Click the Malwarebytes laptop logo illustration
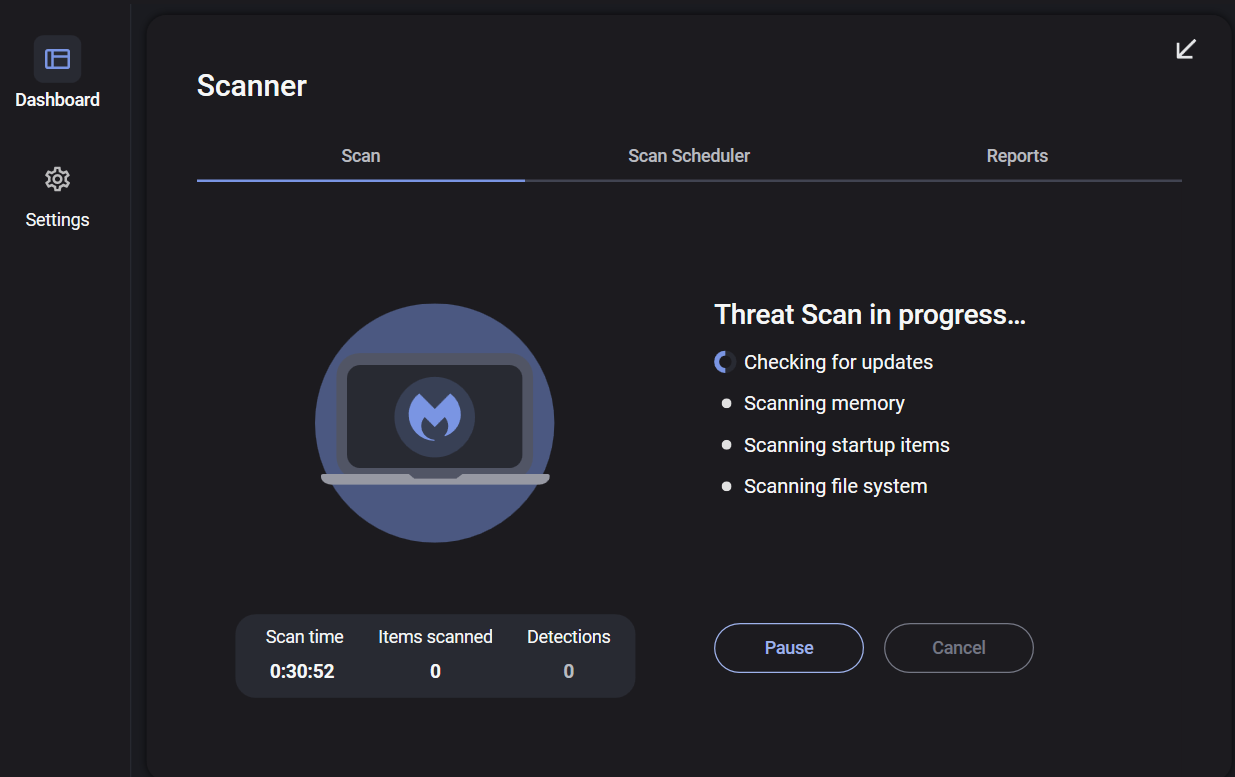The image size is (1235, 777). tap(435, 423)
